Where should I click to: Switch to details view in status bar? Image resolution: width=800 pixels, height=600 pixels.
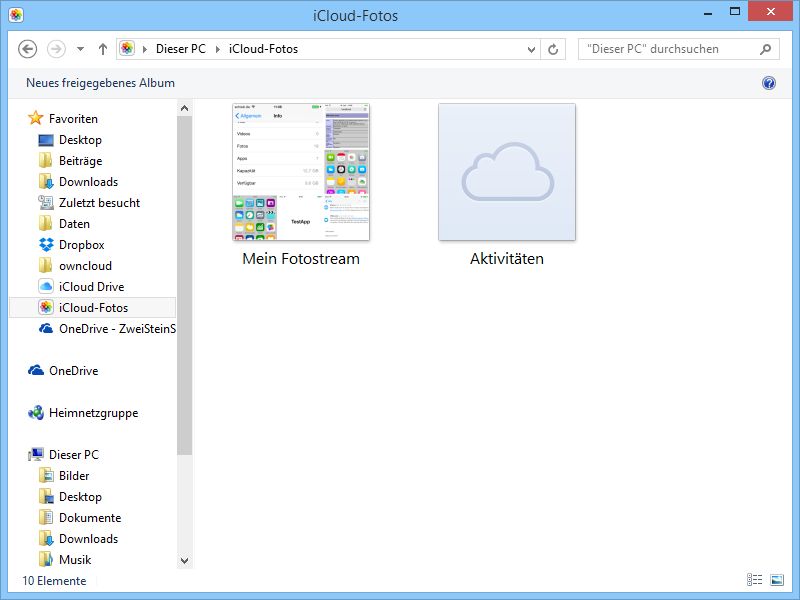[x=754, y=579]
